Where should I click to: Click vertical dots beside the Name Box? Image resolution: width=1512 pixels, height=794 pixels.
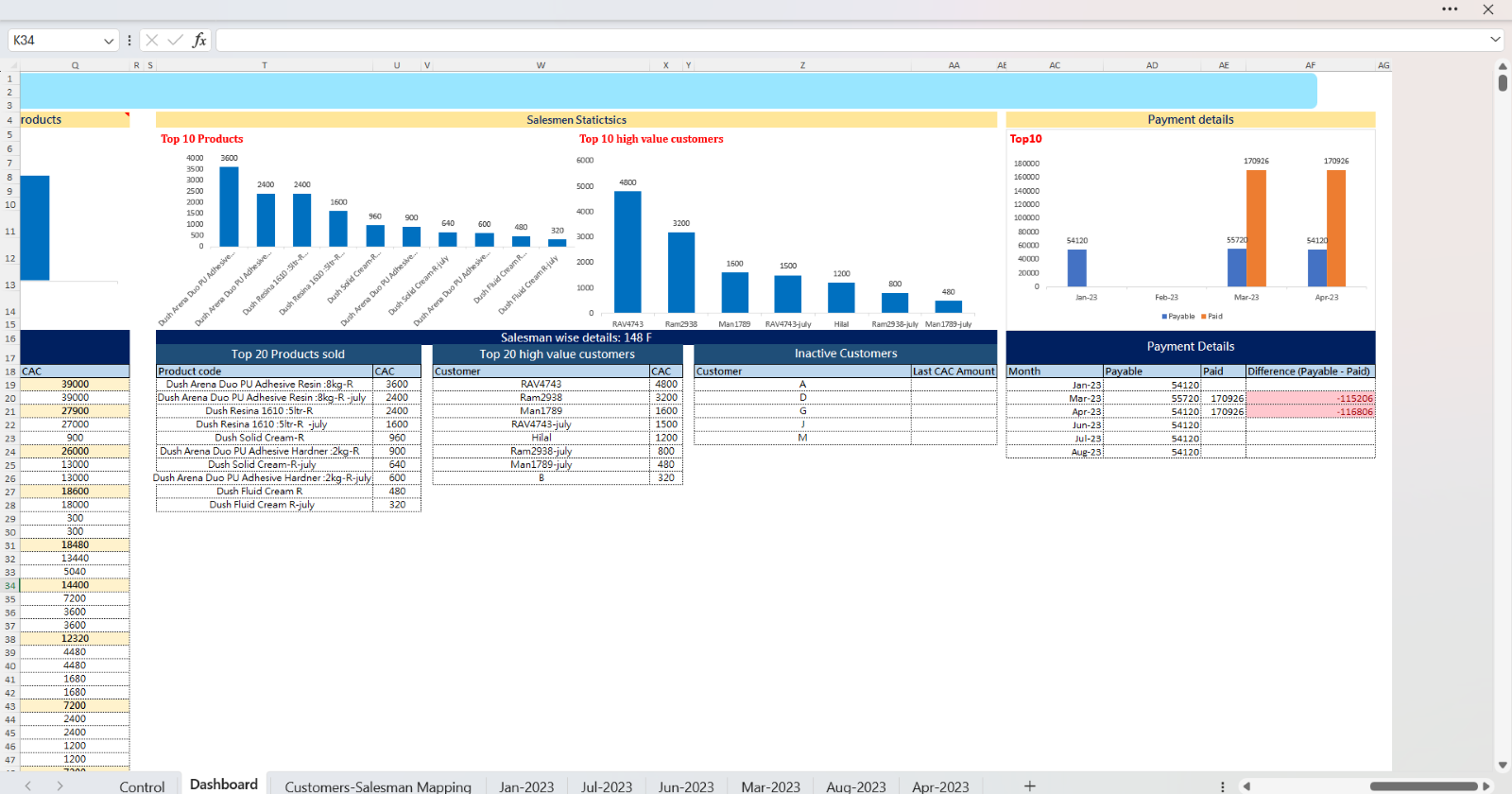(129, 40)
